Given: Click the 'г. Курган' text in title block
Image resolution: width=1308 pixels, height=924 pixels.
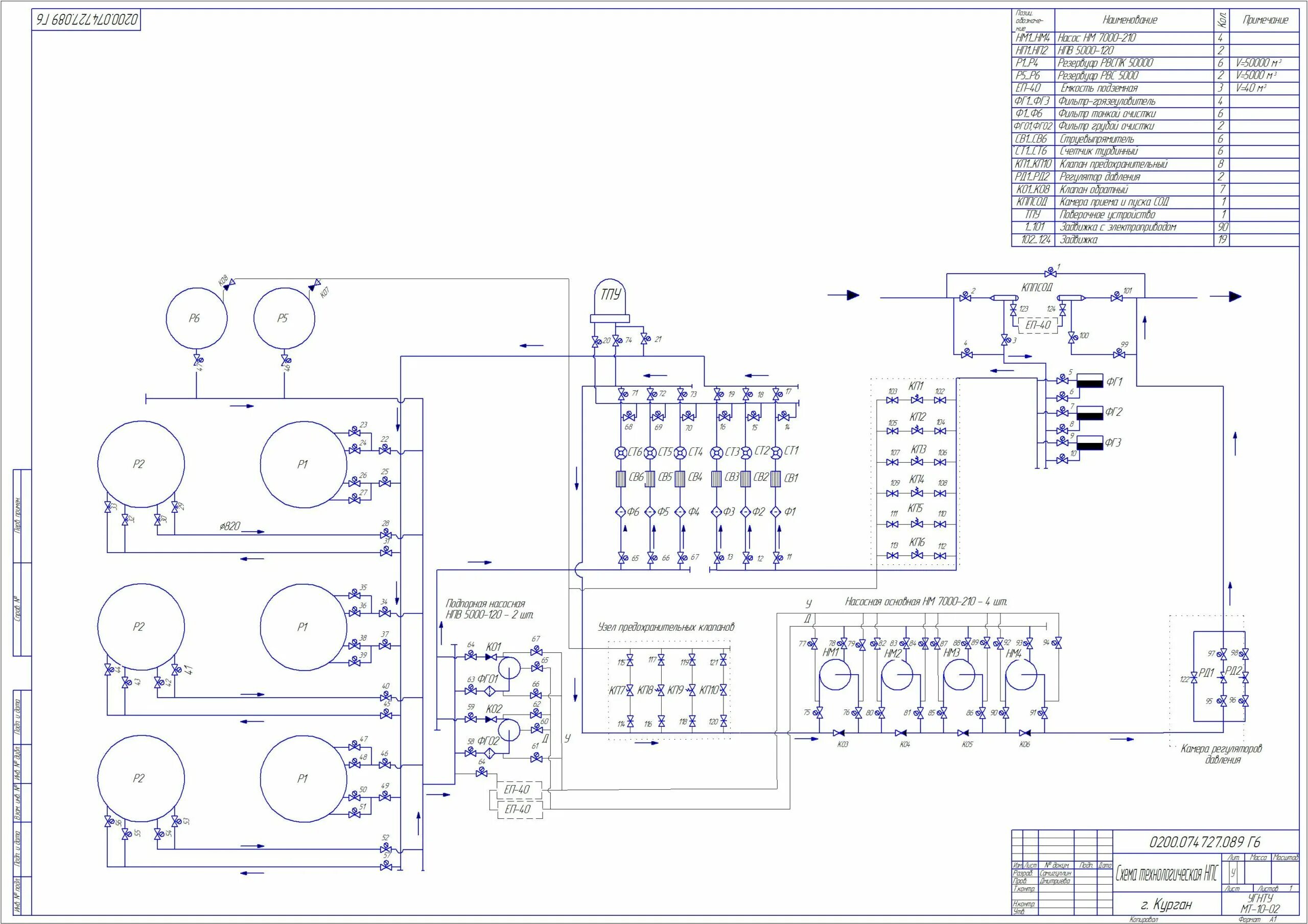Looking at the screenshot, I should (x=1165, y=905).
